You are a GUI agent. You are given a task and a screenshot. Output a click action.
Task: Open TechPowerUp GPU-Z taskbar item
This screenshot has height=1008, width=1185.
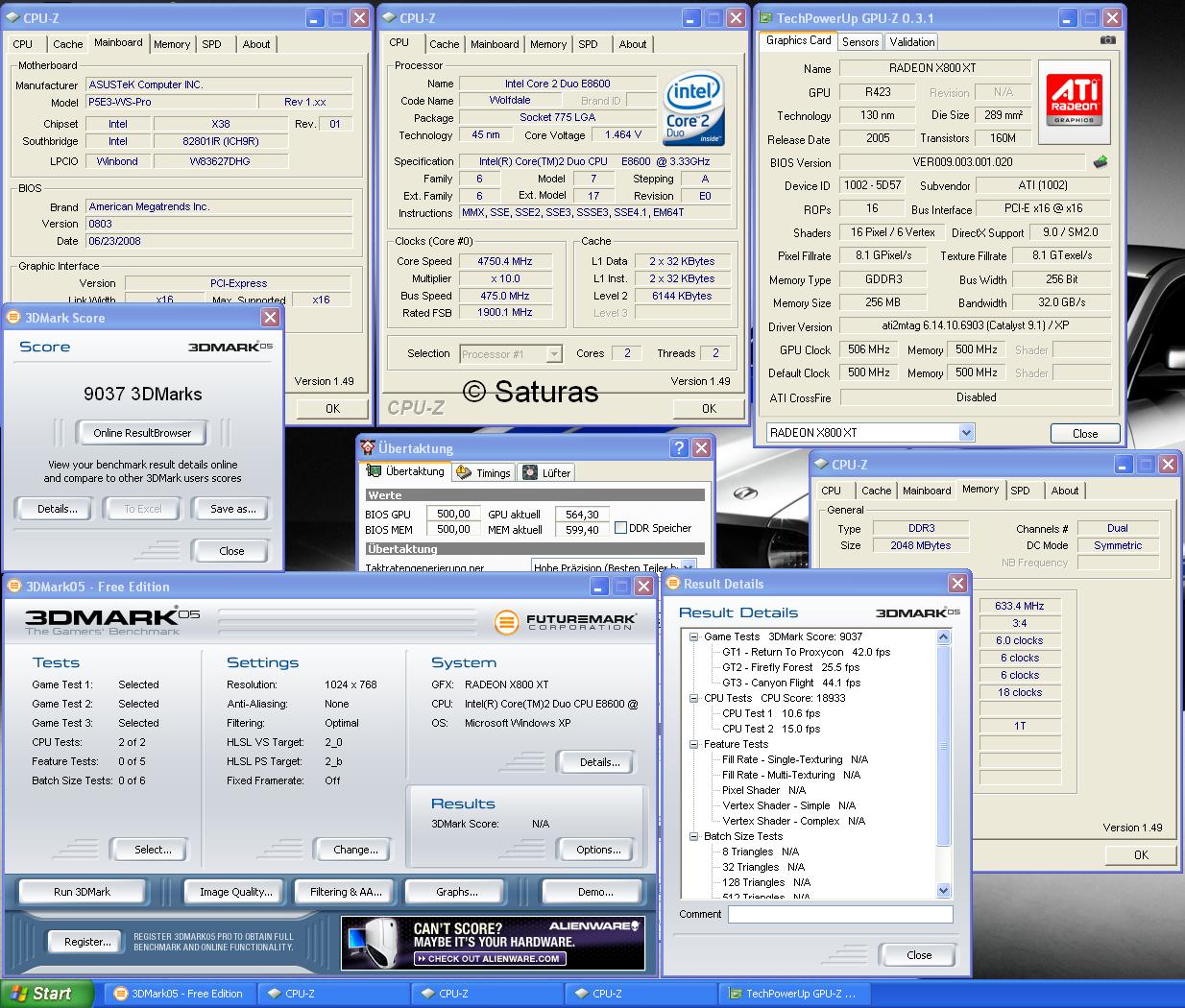pyautogui.click(x=793, y=994)
